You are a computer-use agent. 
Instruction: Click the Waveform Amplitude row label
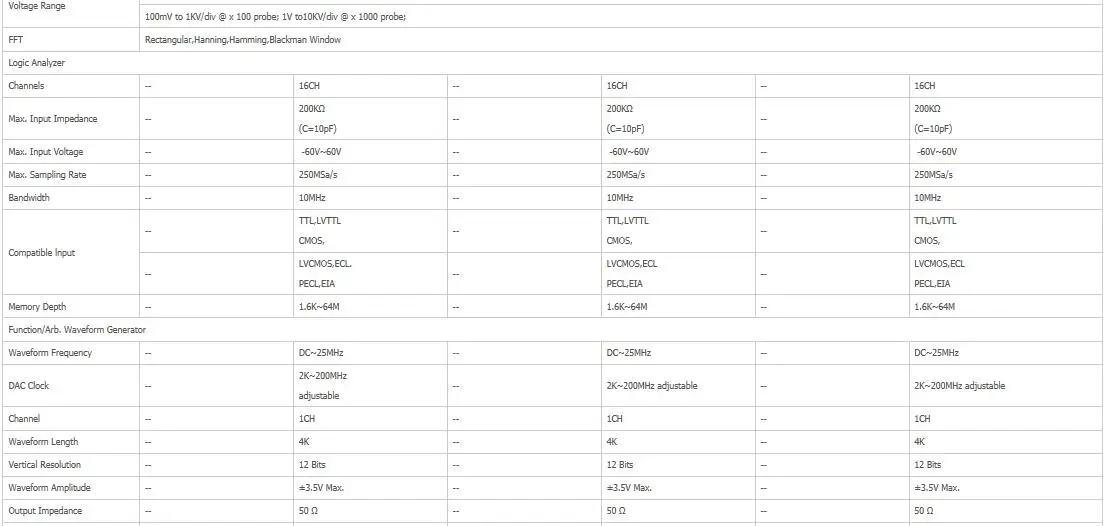(x=49, y=488)
